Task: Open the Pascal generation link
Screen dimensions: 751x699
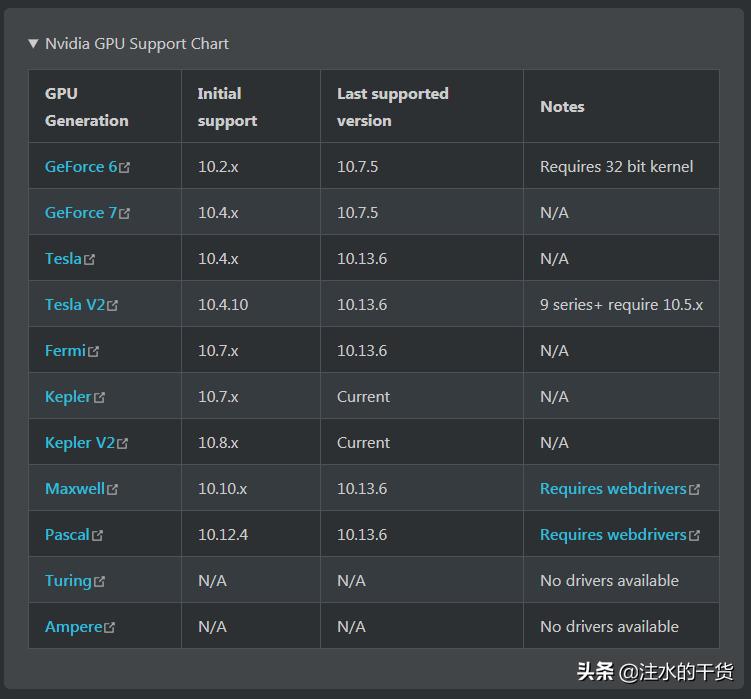Action: point(67,535)
